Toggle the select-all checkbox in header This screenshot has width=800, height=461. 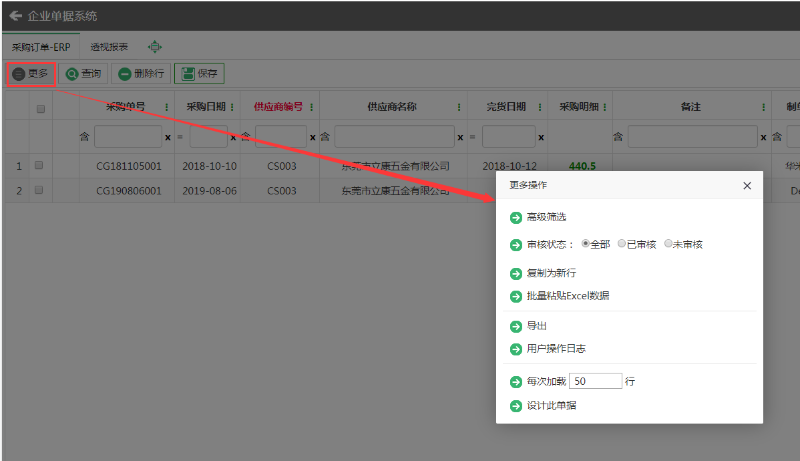[x=41, y=108]
